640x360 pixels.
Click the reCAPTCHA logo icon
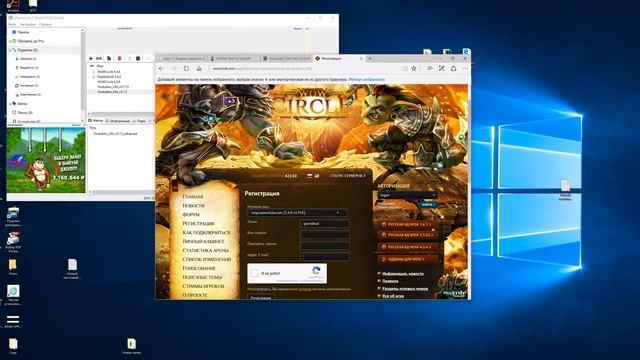coord(316,271)
